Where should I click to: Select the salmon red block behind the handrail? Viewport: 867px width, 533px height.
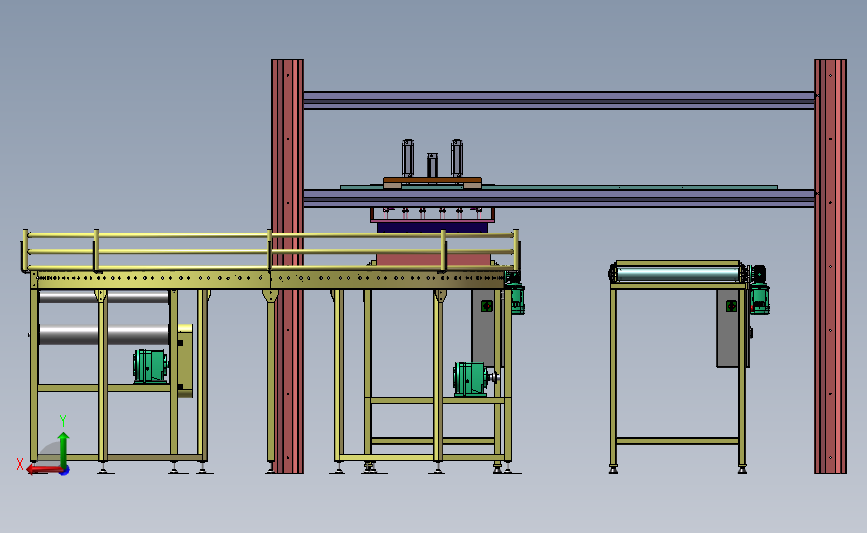click(433, 259)
